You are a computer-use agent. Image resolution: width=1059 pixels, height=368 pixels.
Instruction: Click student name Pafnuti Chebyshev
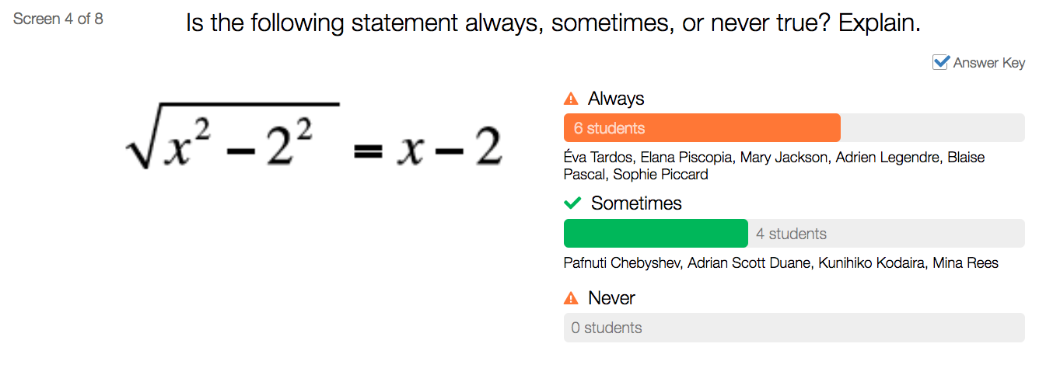pos(622,263)
